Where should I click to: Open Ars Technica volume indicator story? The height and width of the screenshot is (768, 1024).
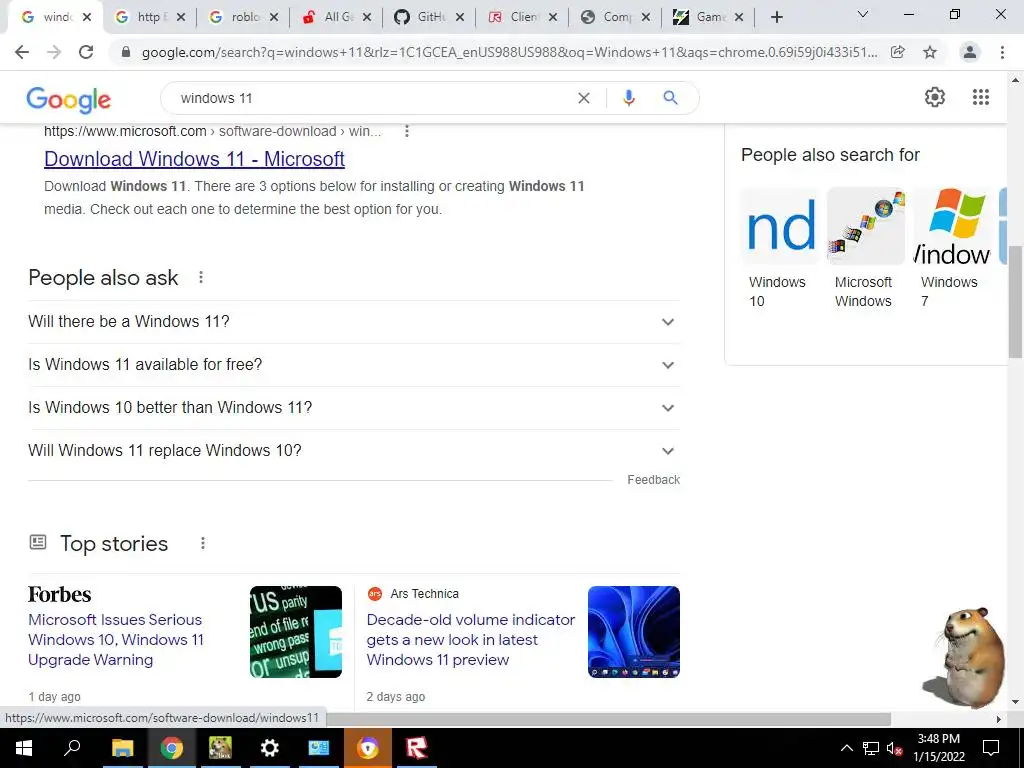[x=471, y=640]
